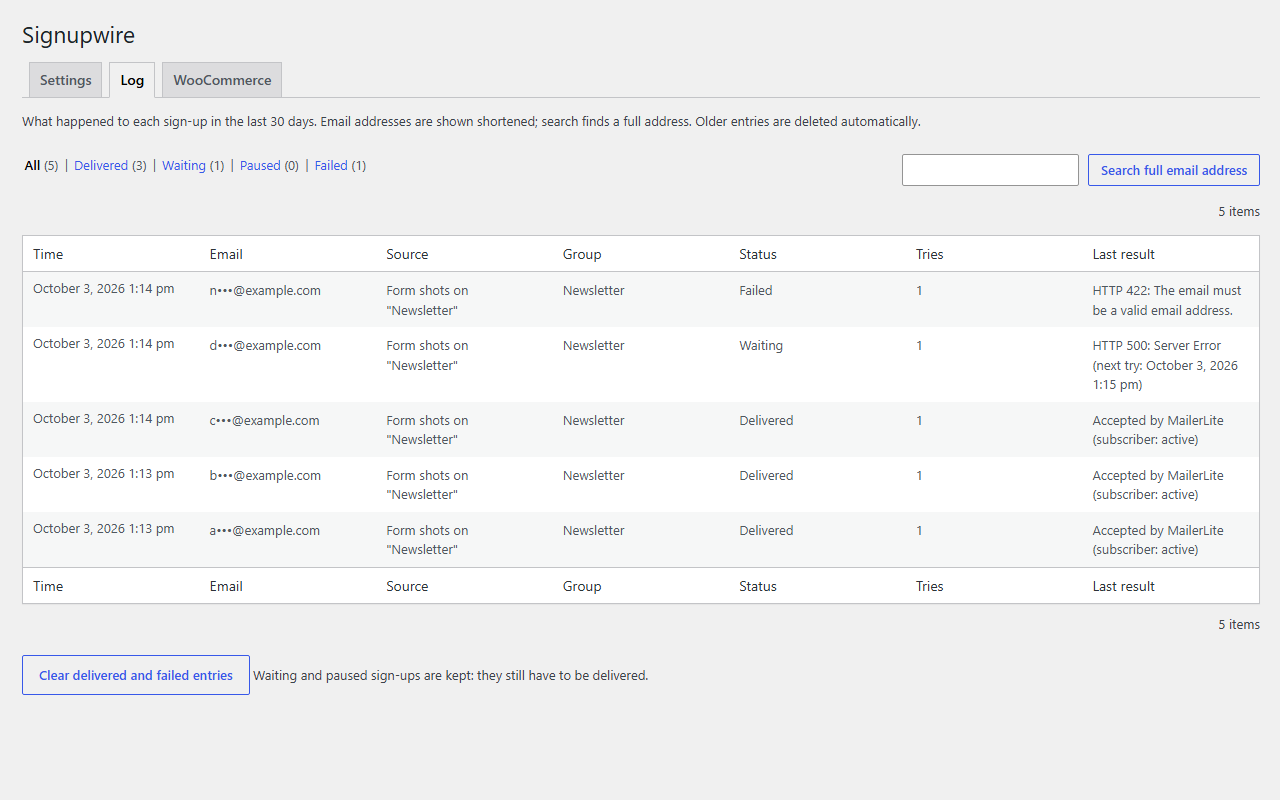1280x800 pixels.
Task: Click Clear delivered and failed entries
Action: pyautogui.click(x=136, y=675)
